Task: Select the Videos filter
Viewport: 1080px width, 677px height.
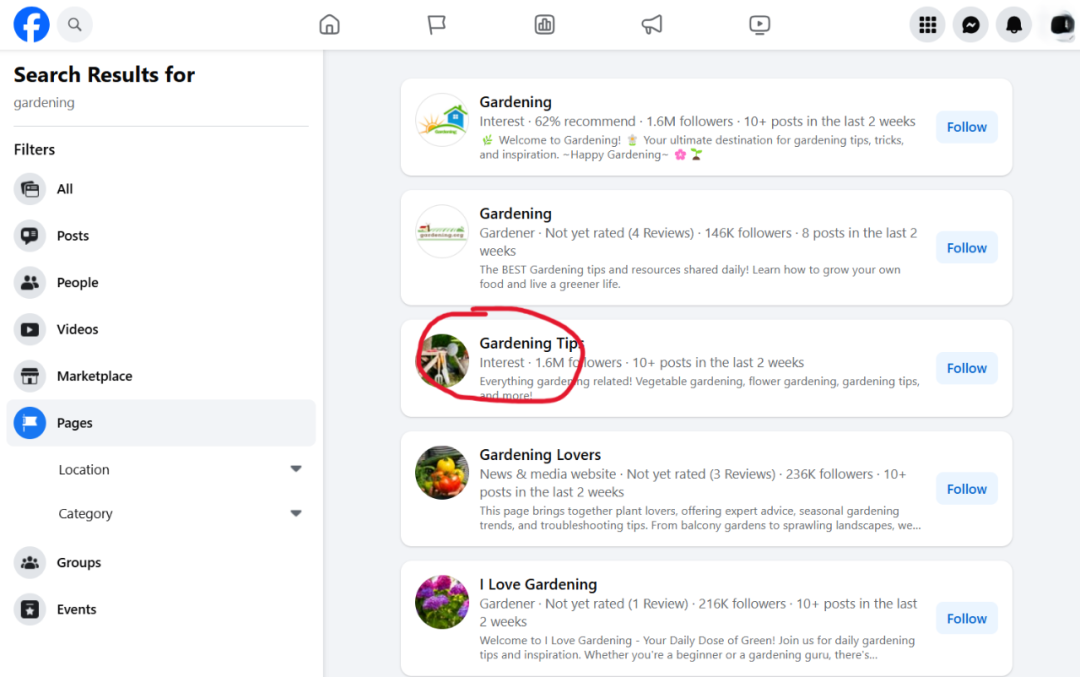Action: (77, 329)
